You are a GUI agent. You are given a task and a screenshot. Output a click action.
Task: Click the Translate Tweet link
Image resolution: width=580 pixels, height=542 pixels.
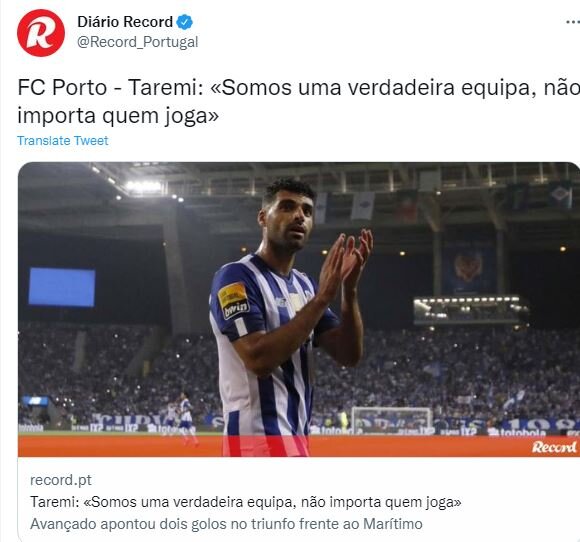click(63, 141)
